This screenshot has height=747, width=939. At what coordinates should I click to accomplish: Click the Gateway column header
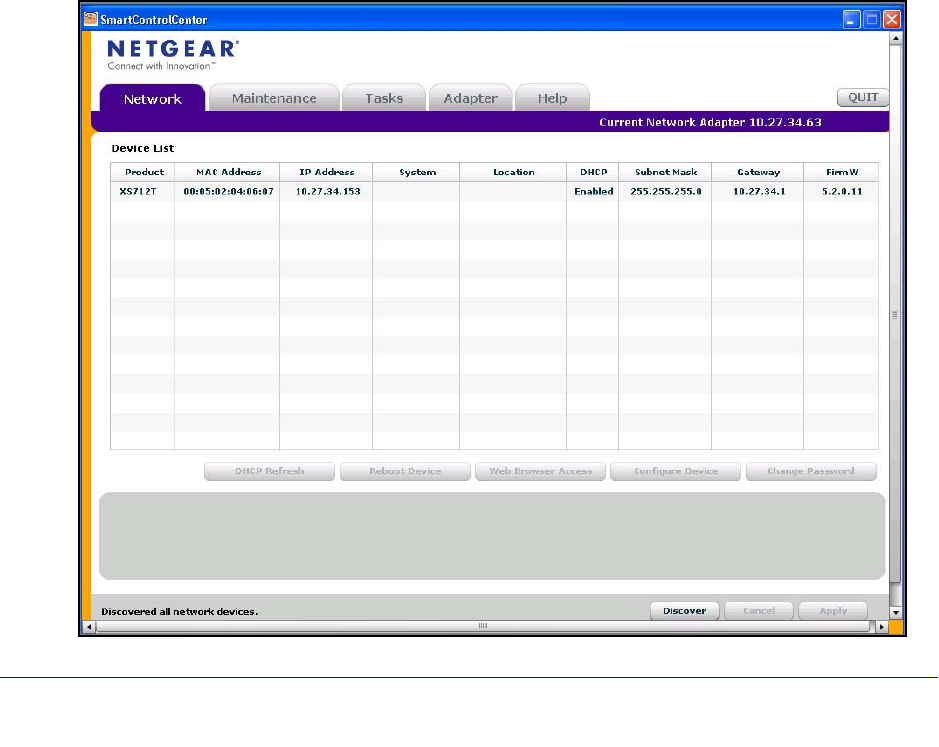pyautogui.click(x=758, y=172)
